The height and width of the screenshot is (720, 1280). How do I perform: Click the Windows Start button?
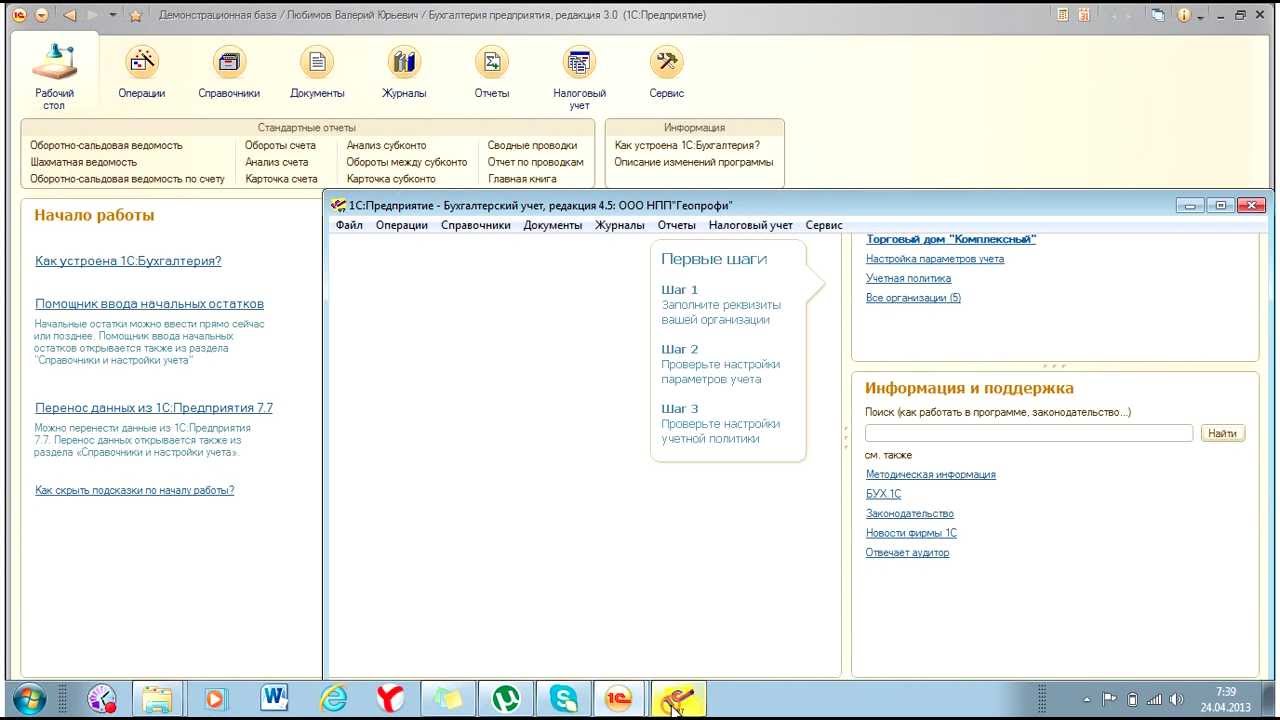pos(29,698)
